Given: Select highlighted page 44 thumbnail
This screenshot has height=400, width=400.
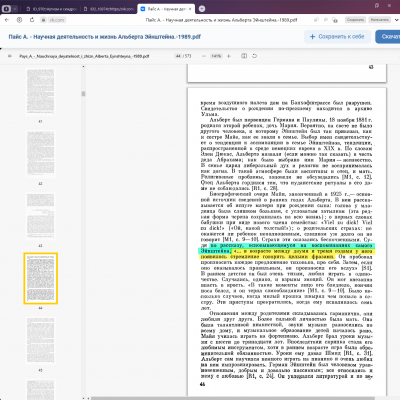Looking at the screenshot, I should click(x=40, y=278).
